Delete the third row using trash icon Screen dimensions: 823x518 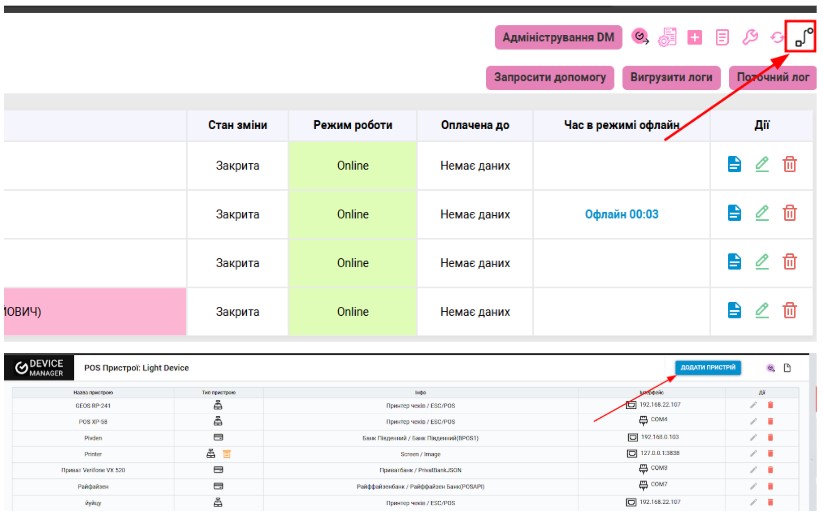pos(789,262)
